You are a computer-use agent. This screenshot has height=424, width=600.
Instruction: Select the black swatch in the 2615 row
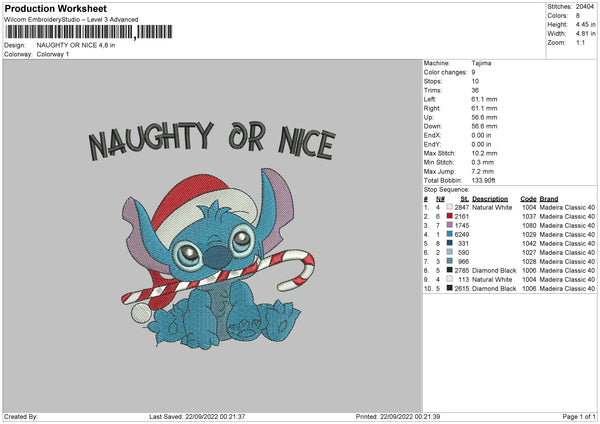click(x=449, y=288)
